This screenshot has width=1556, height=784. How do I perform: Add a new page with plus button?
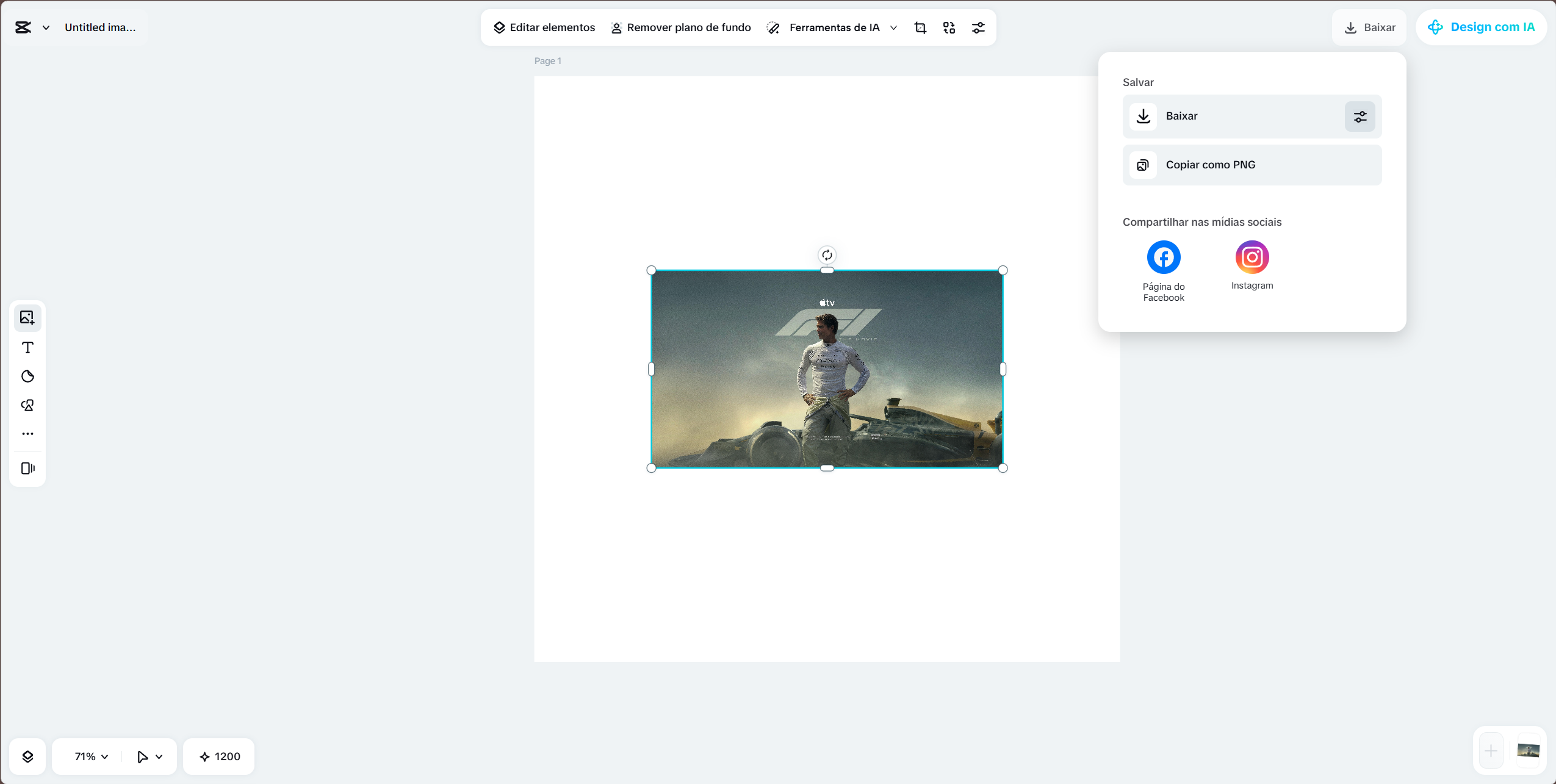(1491, 751)
